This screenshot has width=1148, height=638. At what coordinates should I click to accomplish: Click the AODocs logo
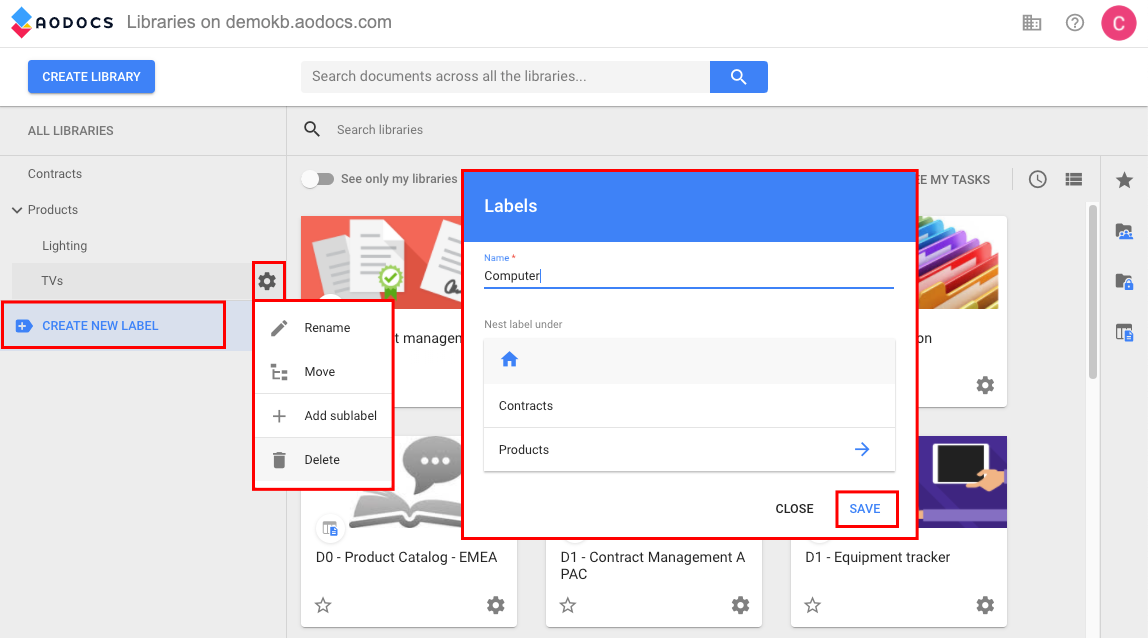tap(62, 22)
